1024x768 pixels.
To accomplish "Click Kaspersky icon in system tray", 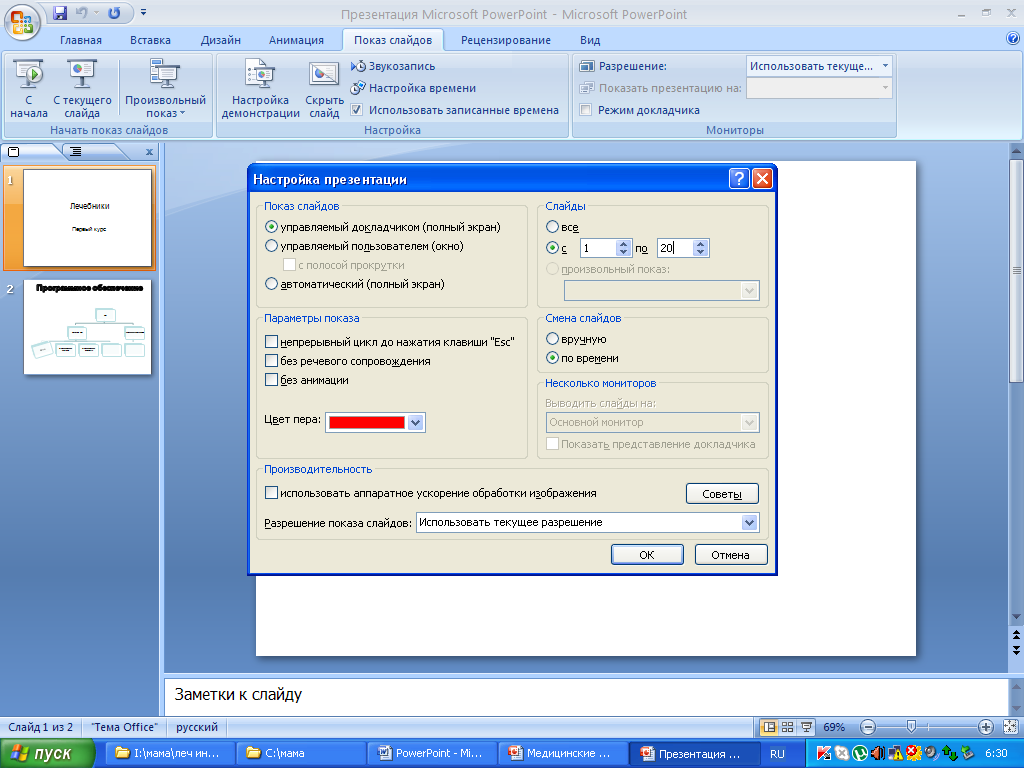I will pyautogui.click(x=824, y=754).
